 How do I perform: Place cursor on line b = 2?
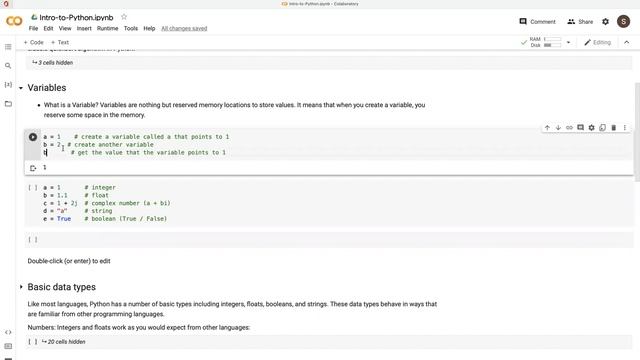tap(98, 144)
